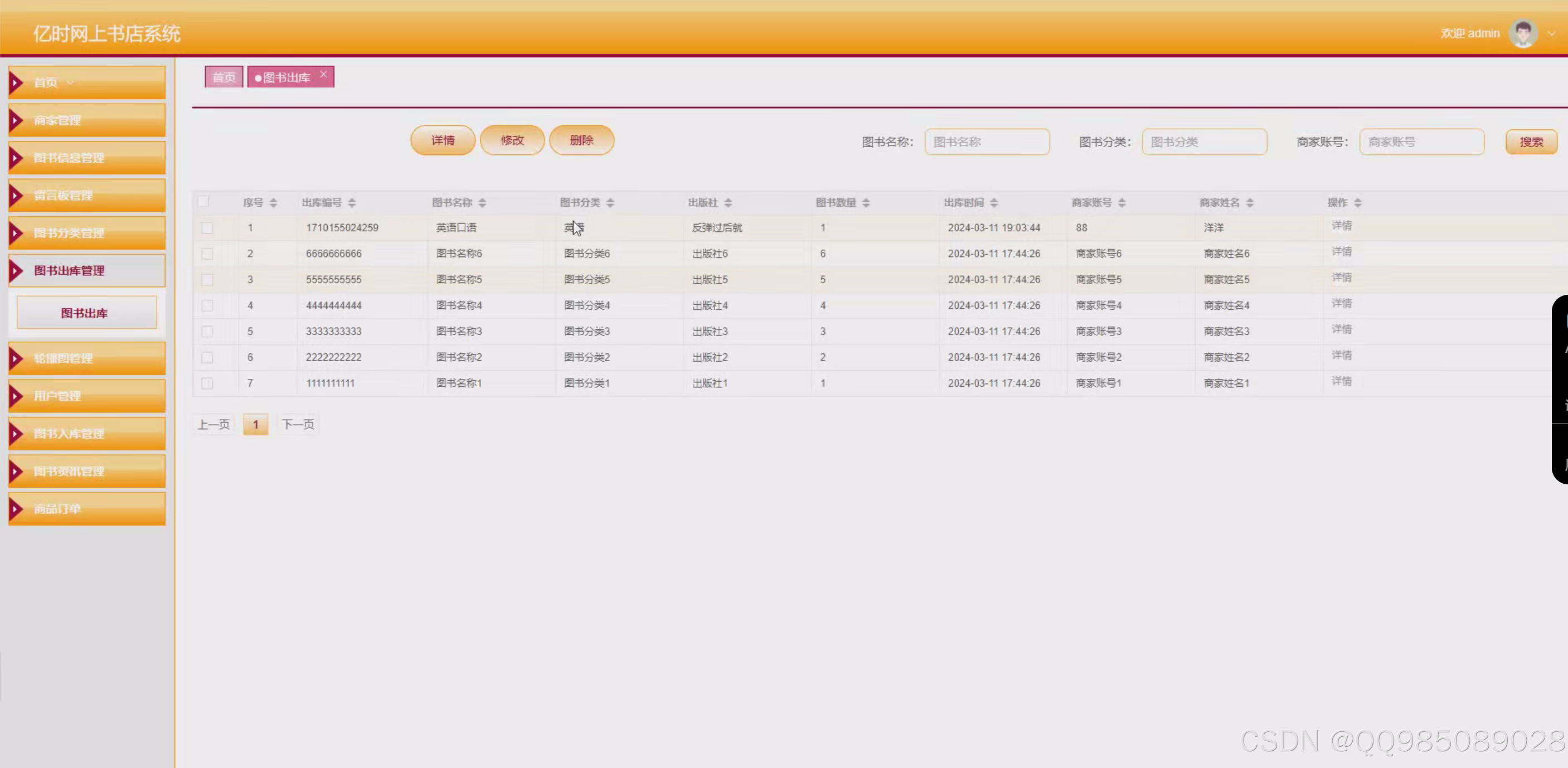Sort by 图书数量 column arrows

click(x=866, y=203)
